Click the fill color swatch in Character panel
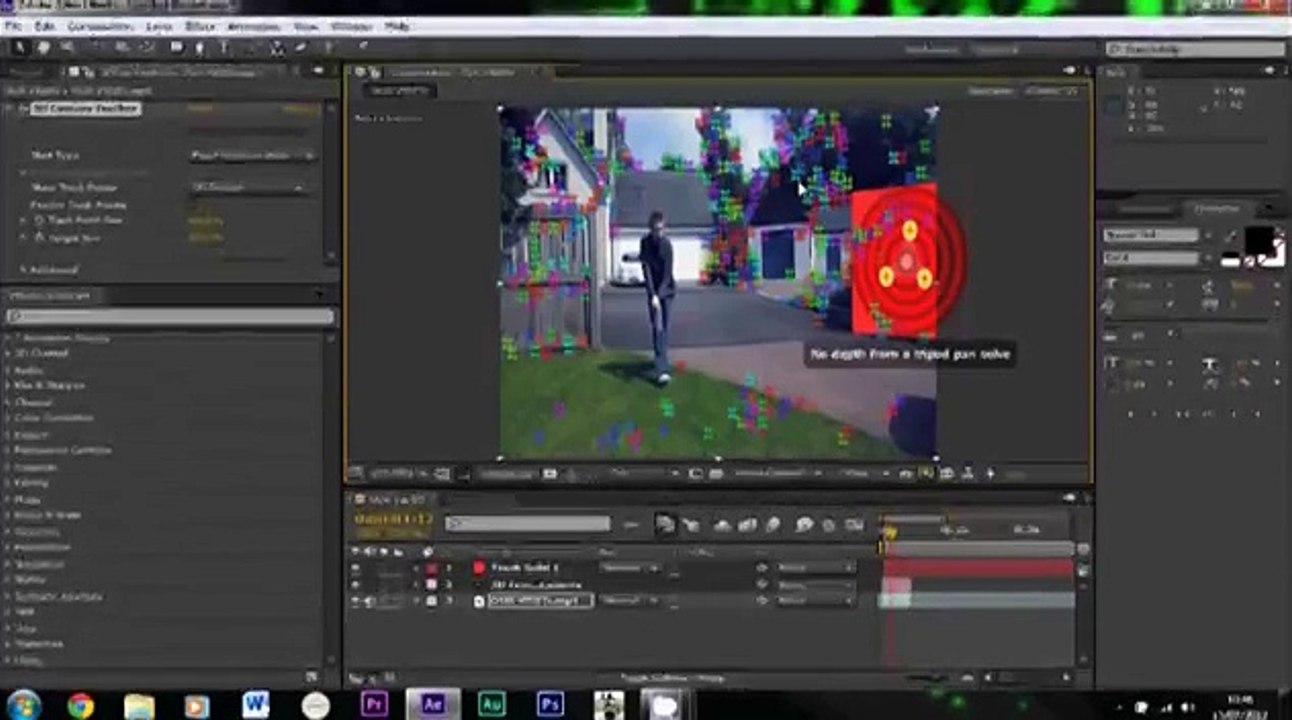 pyautogui.click(x=1258, y=239)
